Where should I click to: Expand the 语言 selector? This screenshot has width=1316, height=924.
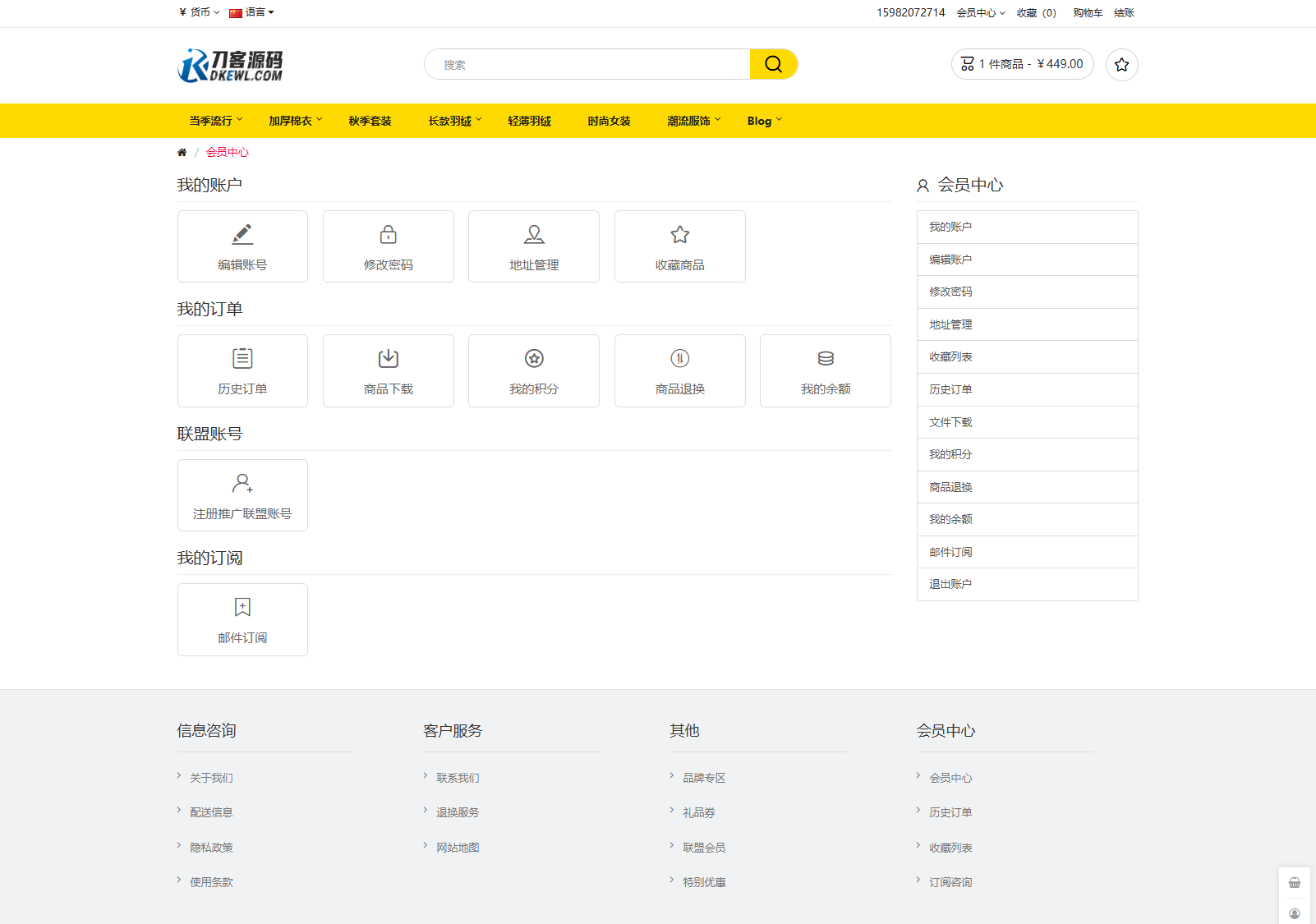coord(252,12)
